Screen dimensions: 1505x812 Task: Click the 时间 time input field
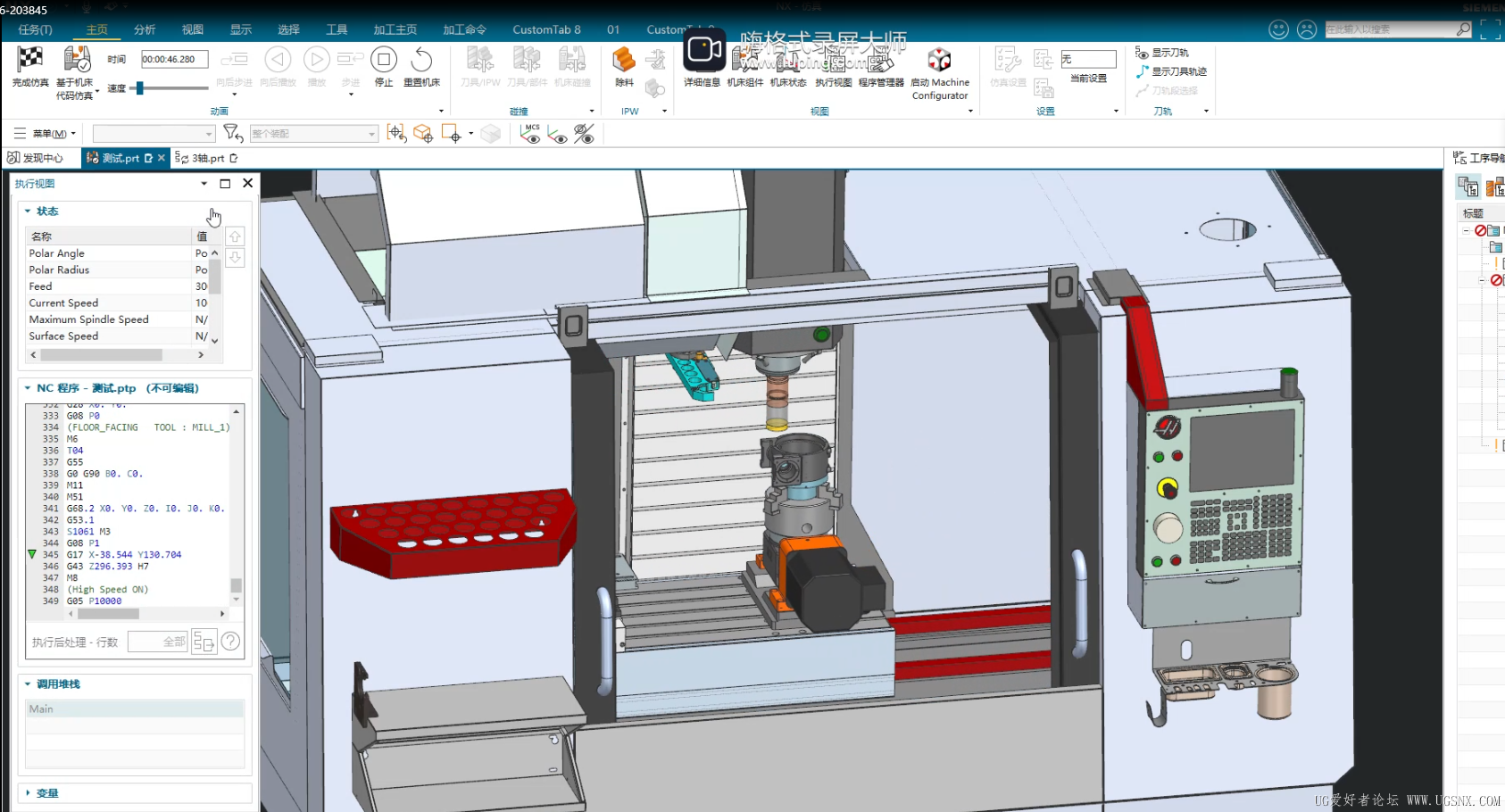(174, 59)
